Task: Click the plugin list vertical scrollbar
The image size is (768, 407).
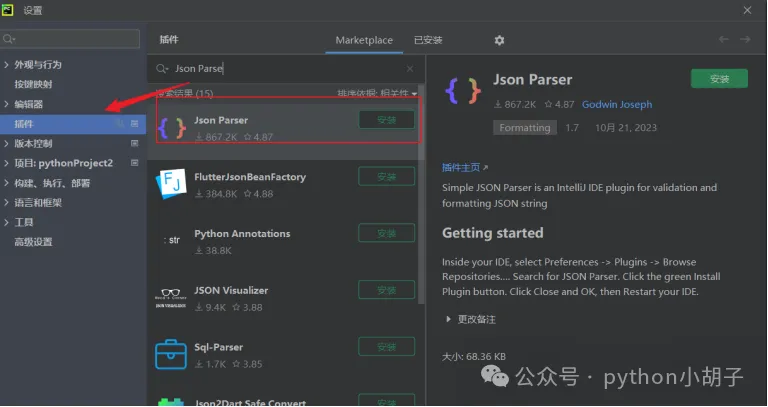Action: click(x=421, y=196)
